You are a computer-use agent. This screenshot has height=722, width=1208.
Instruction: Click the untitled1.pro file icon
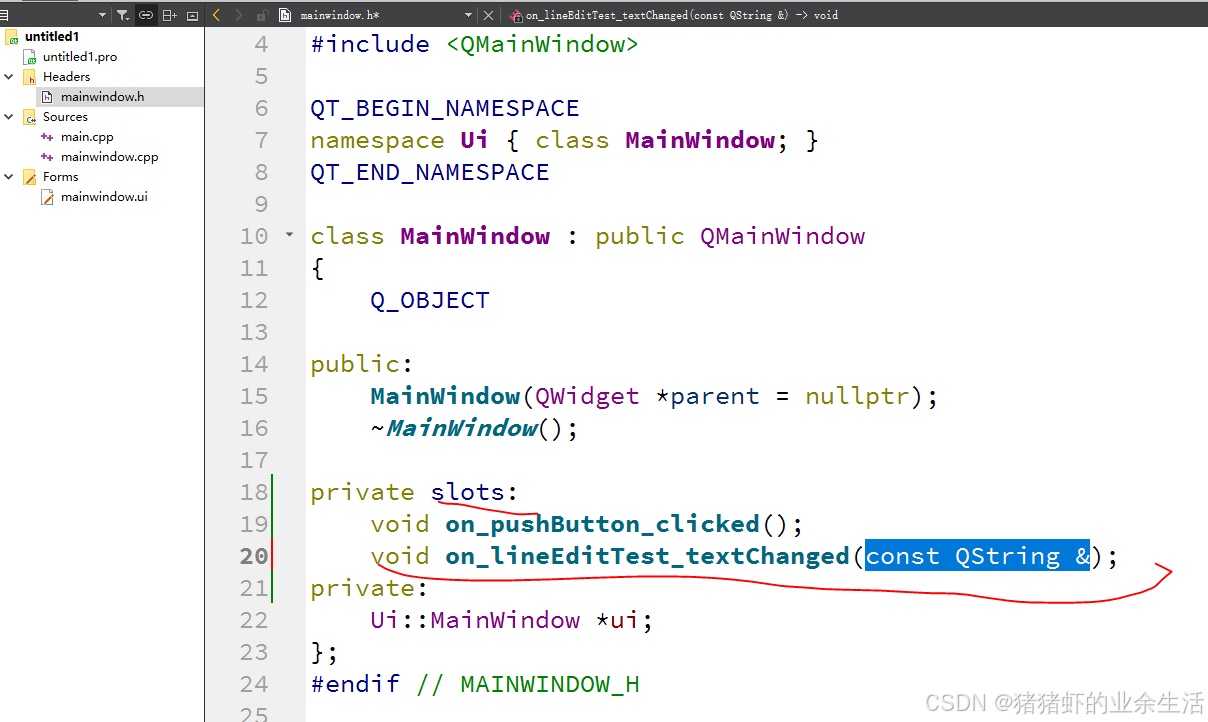pos(30,57)
